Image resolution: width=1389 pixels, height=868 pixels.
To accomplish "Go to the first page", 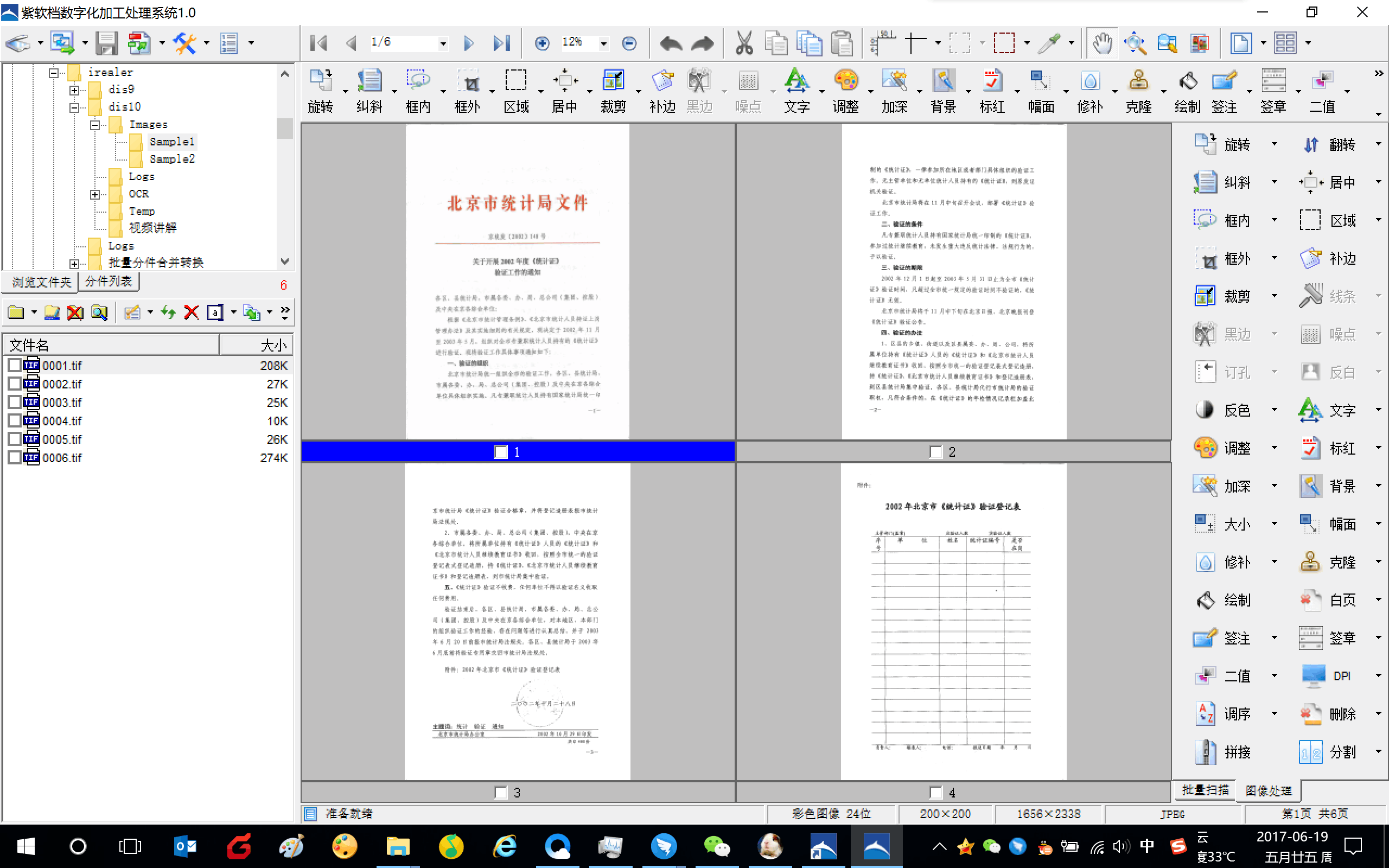I will 319,43.
